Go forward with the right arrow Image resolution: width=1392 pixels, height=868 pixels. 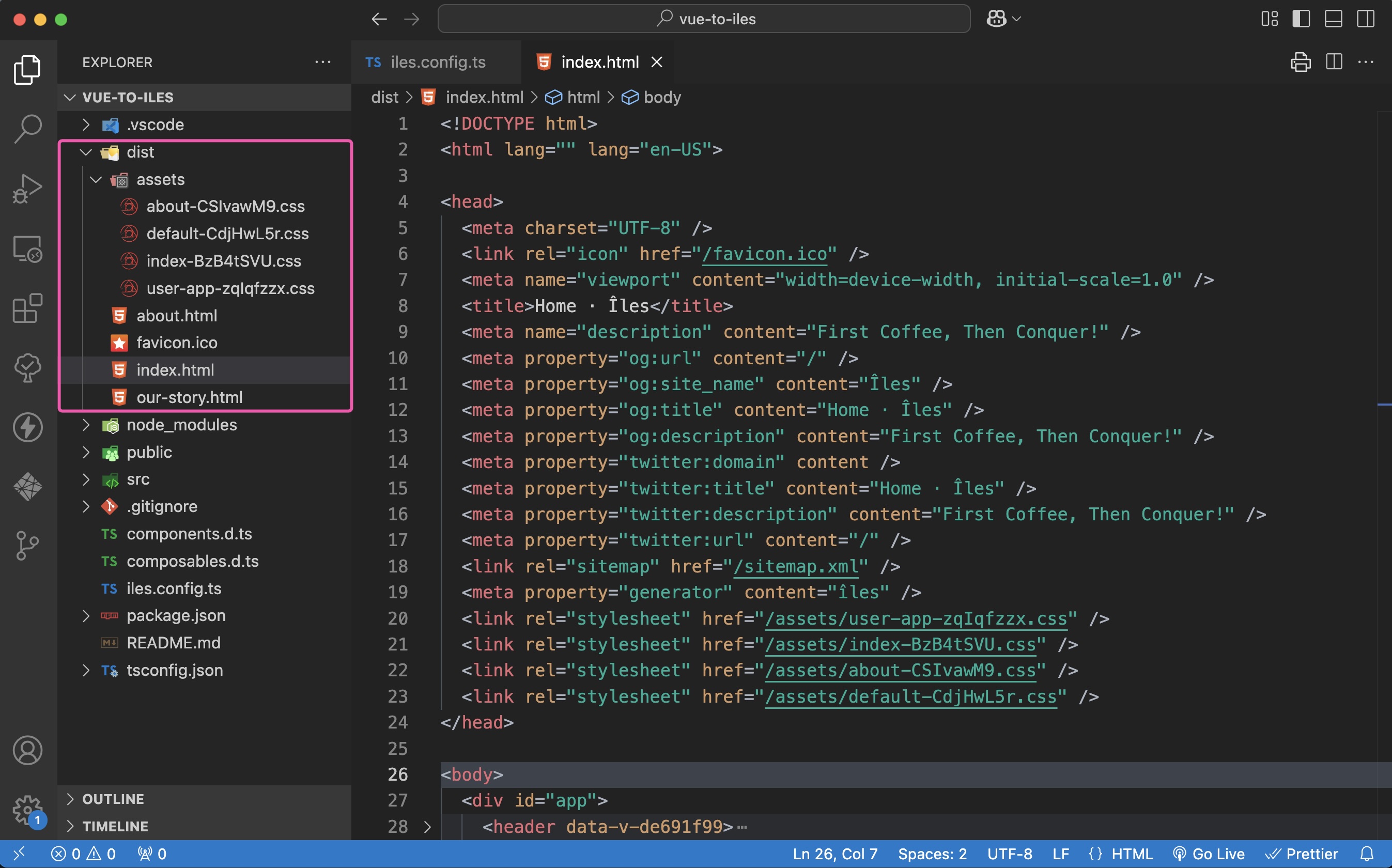point(412,19)
